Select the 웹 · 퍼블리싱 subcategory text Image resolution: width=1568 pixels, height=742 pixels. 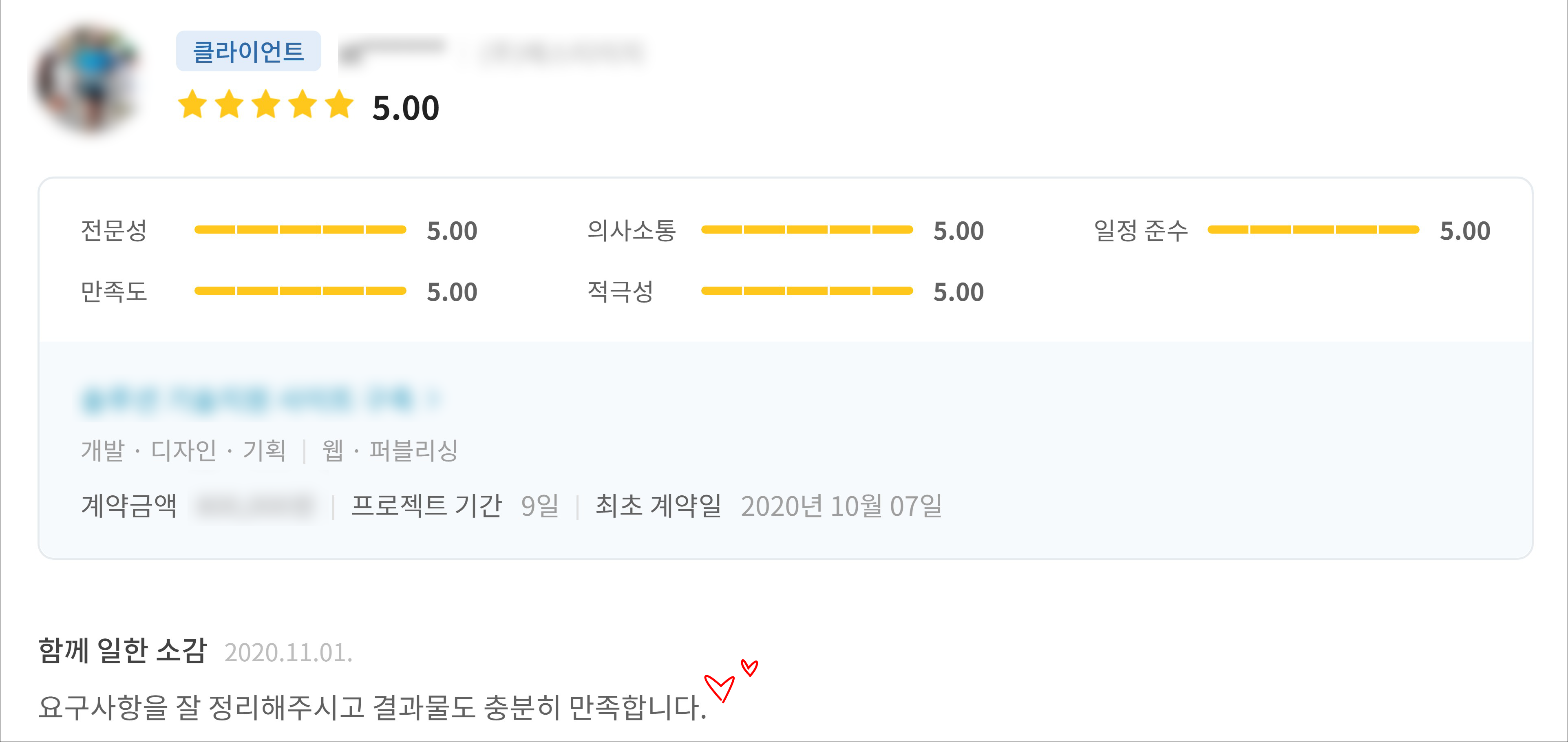(x=390, y=450)
